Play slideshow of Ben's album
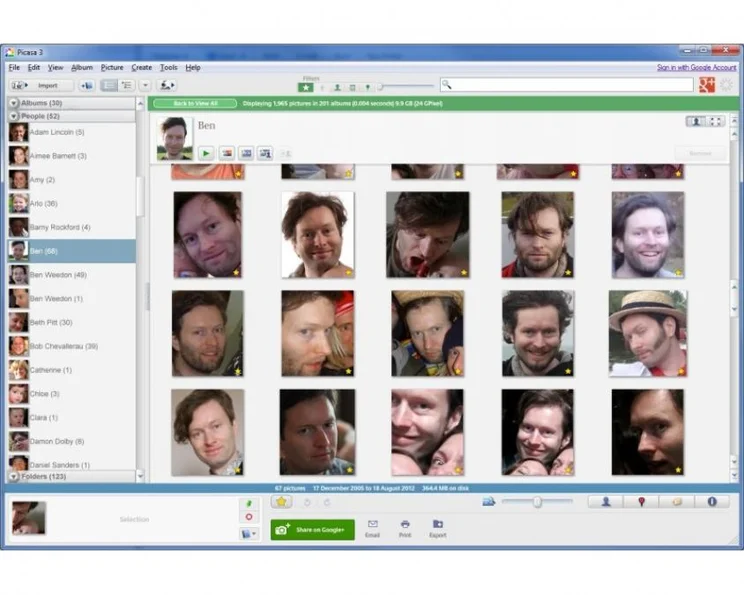This screenshot has width=744, height=595. (205, 153)
